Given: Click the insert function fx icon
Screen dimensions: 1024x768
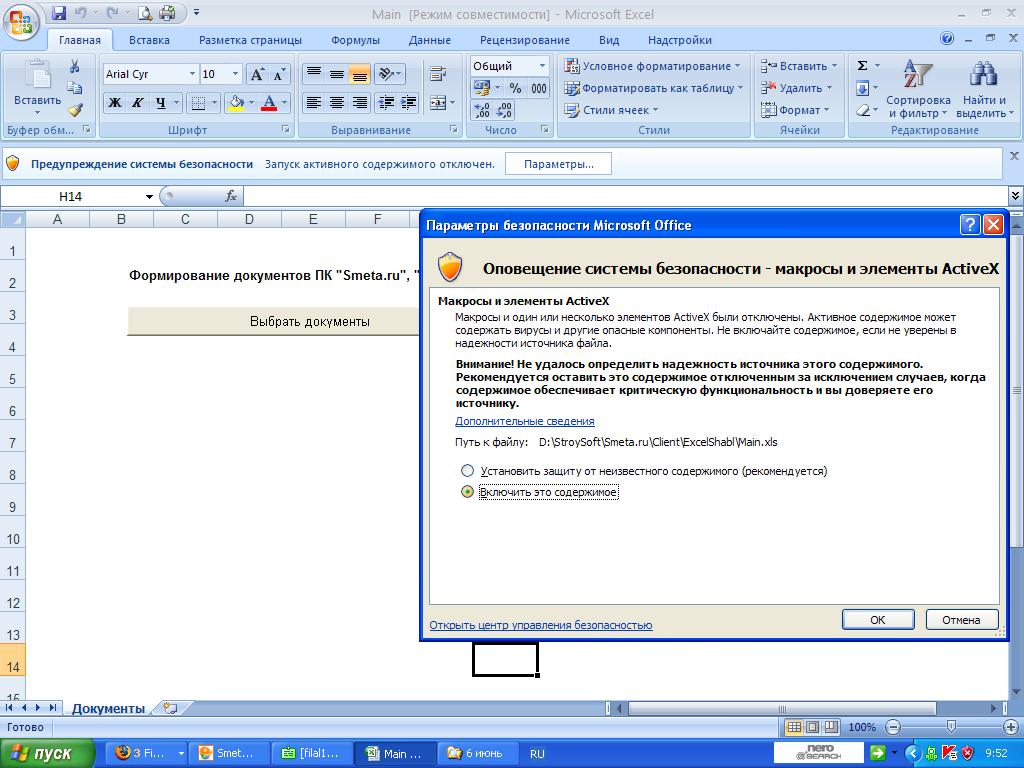Looking at the screenshot, I should pos(231,196).
